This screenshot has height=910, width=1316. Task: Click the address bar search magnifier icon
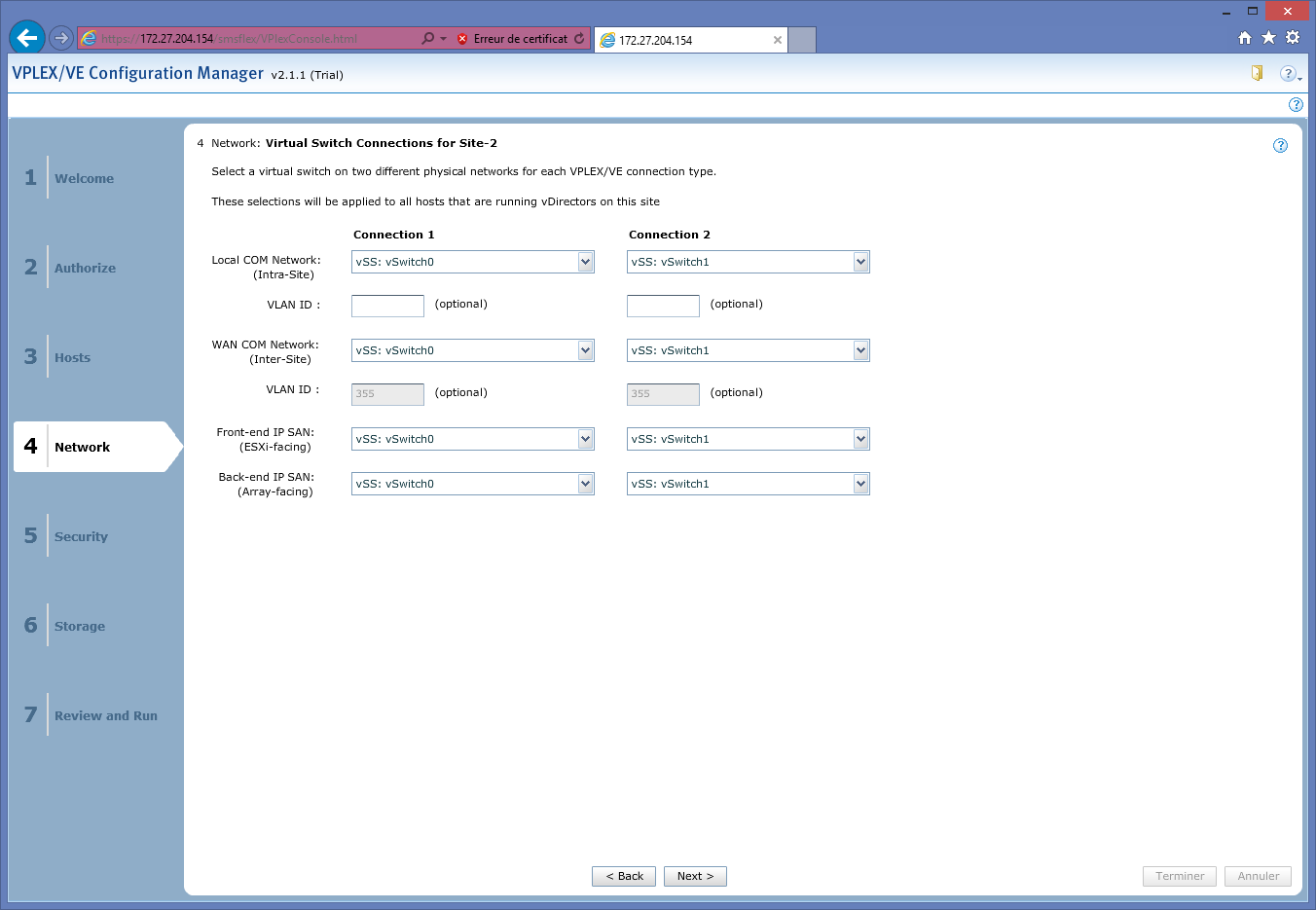(427, 39)
